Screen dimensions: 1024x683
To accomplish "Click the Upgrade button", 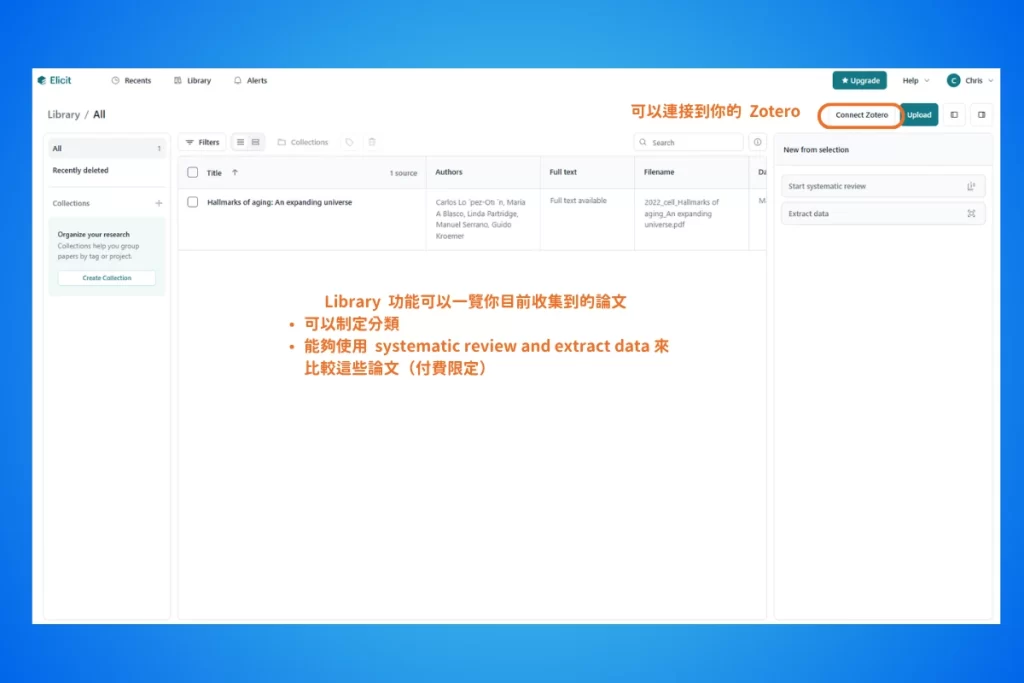I will click(859, 80).
